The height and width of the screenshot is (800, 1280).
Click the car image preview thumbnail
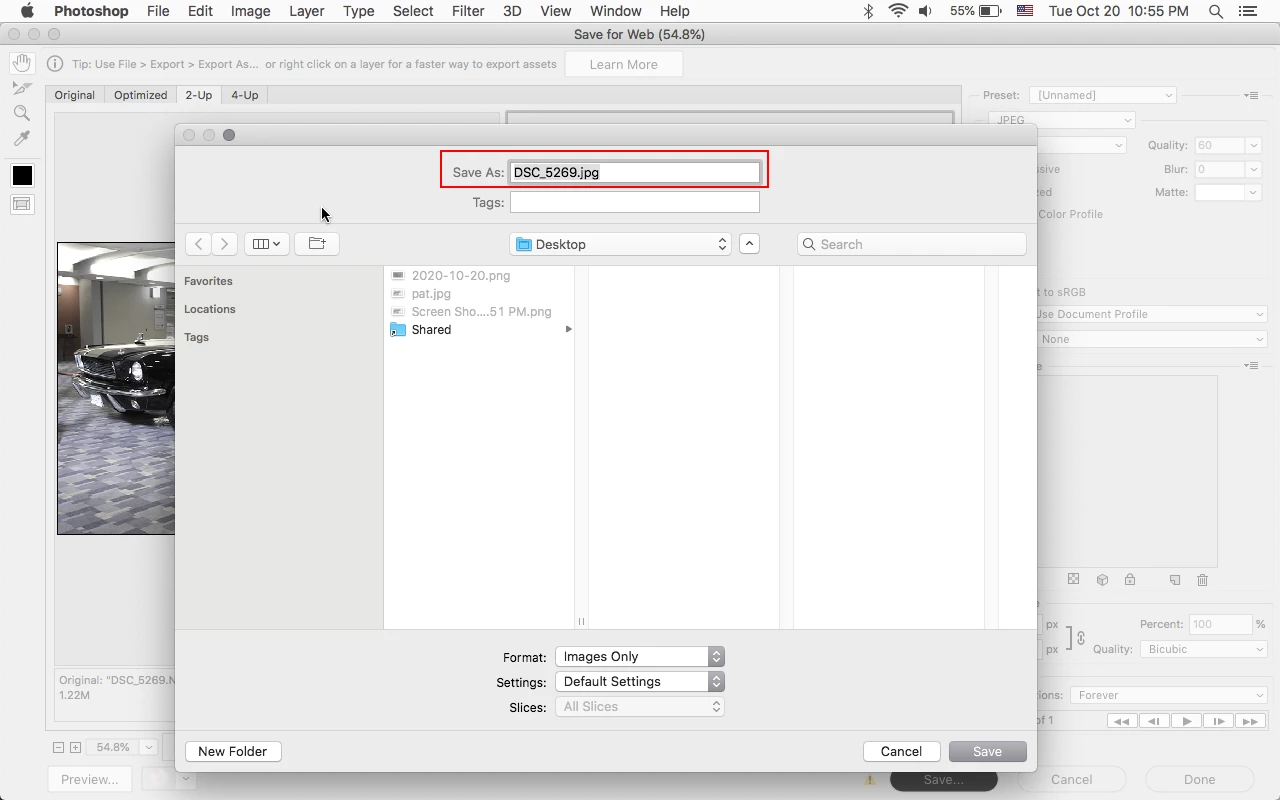(x=116, y=388)
